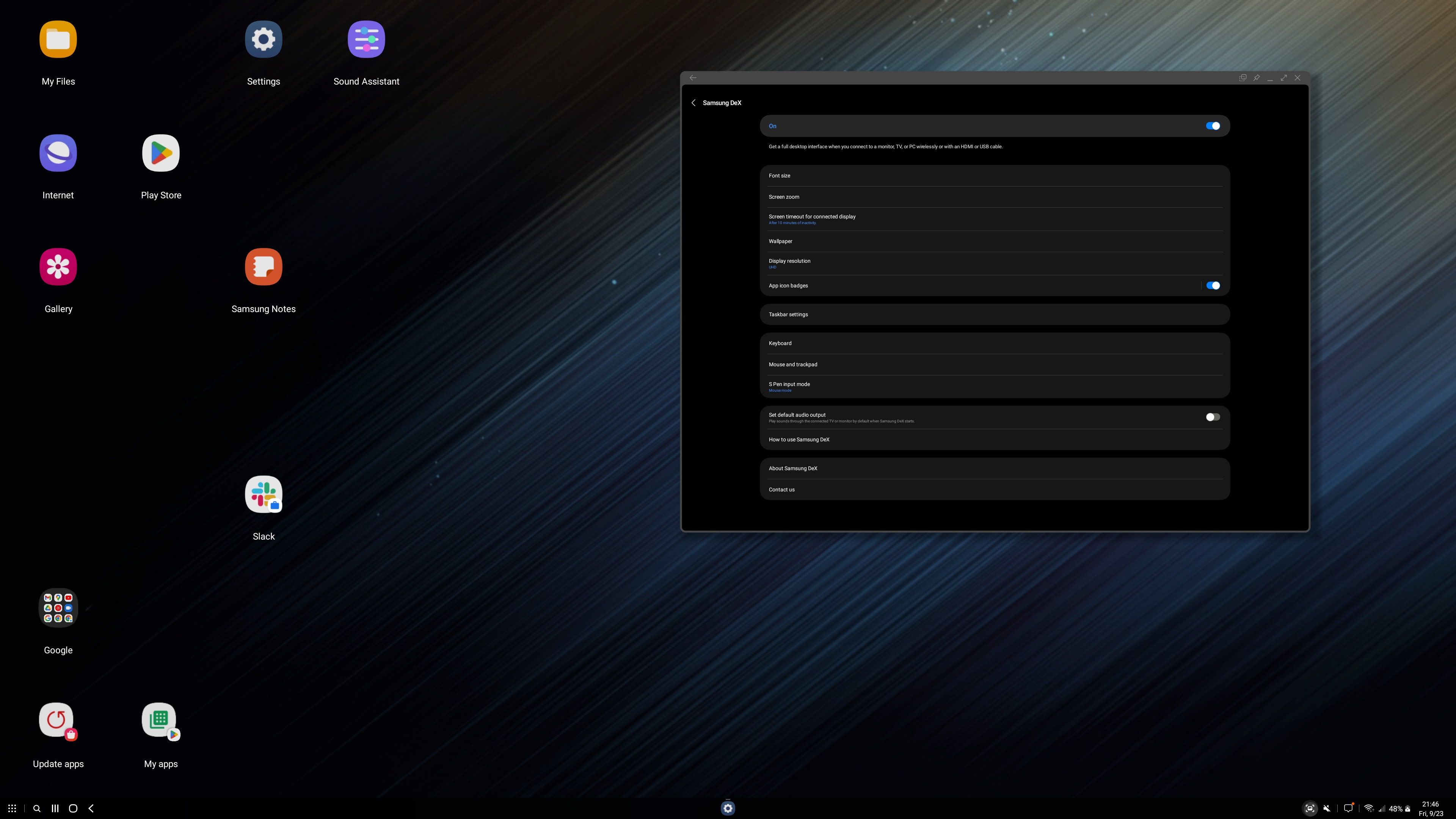Open Taskbar settings
Screen dimensions: 1456x819
pyautogui.click(x=995, y=314)
